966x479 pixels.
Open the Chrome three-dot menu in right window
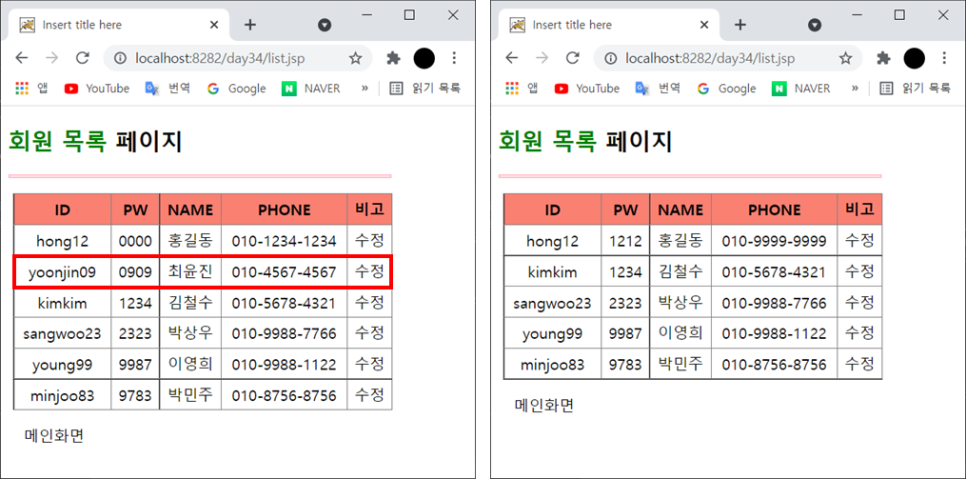point(944,58)
